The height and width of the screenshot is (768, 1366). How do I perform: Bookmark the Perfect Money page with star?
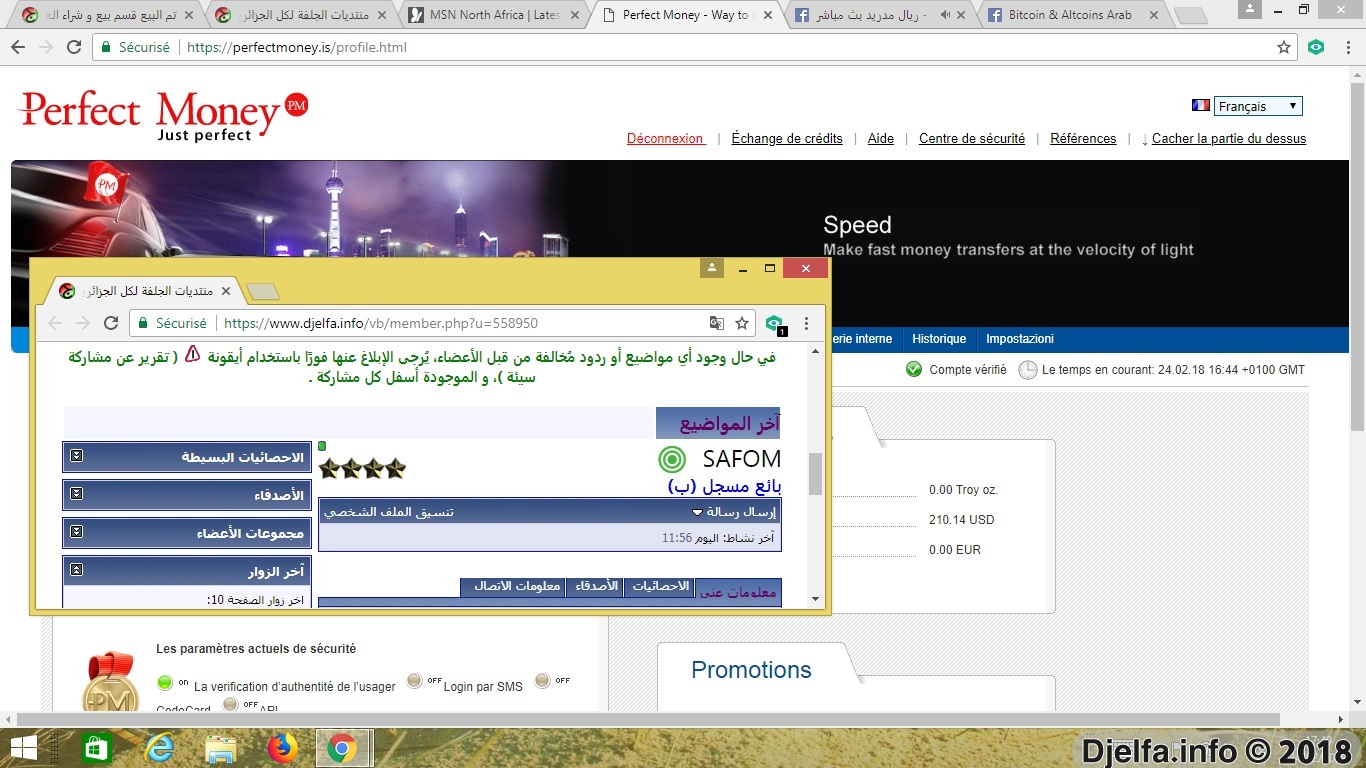(x=1284, y=47)
